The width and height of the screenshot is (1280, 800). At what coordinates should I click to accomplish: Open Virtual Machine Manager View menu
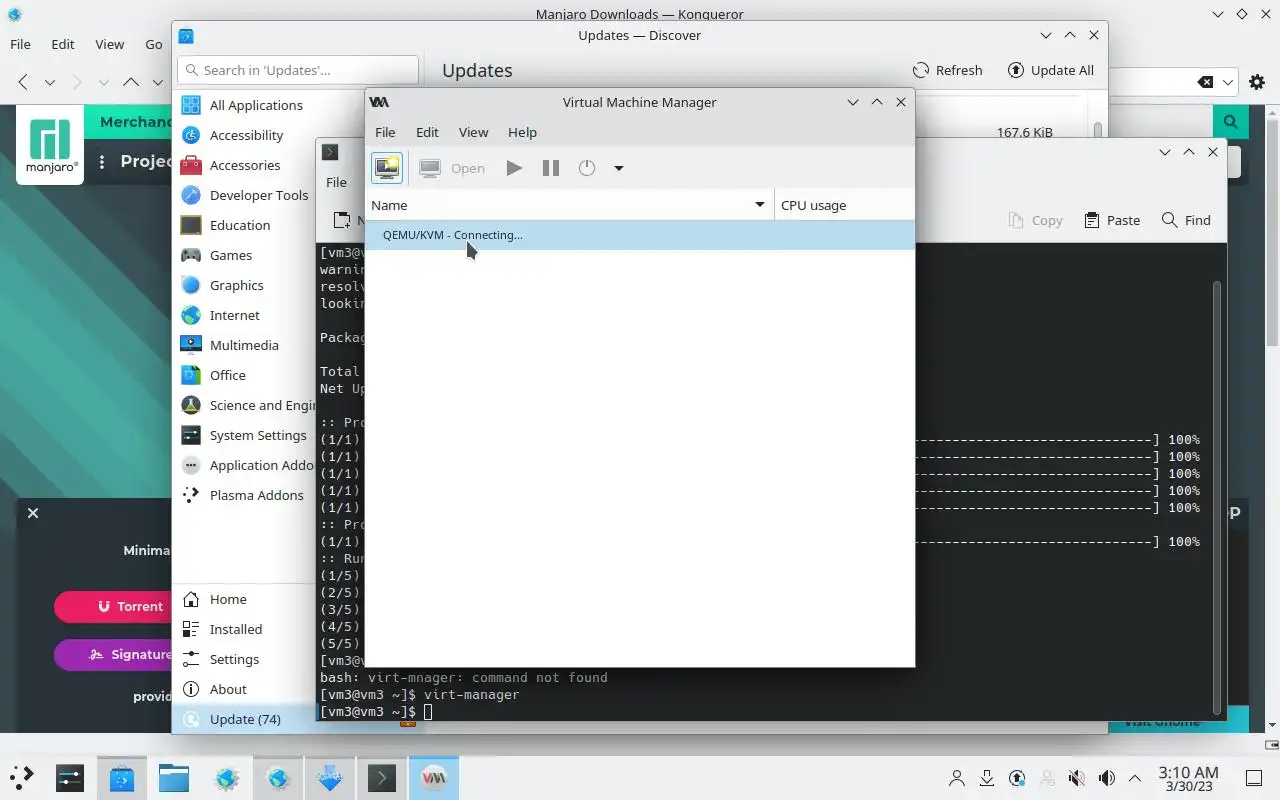473,132
